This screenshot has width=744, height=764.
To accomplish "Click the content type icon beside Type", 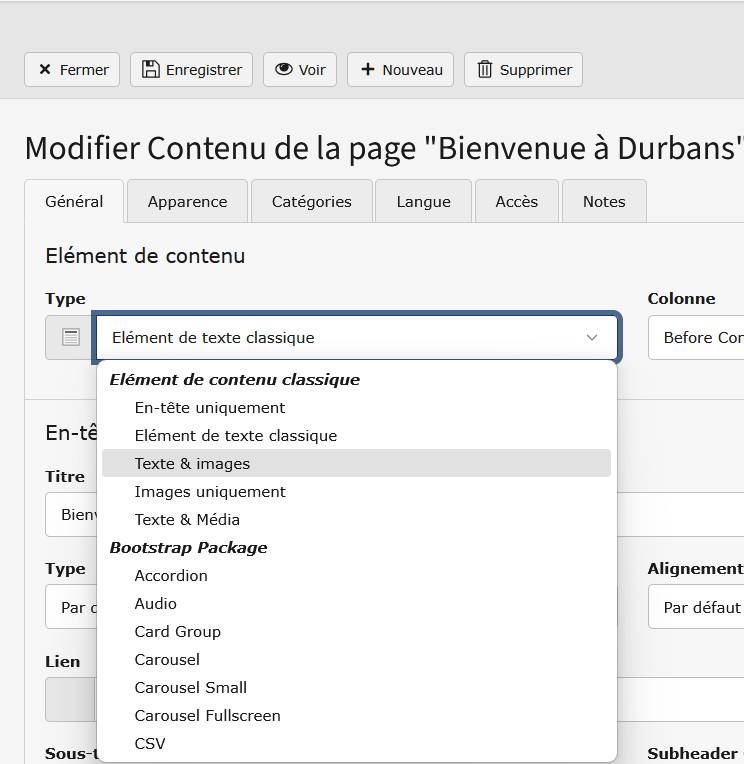I will click(x=70, y=338).
